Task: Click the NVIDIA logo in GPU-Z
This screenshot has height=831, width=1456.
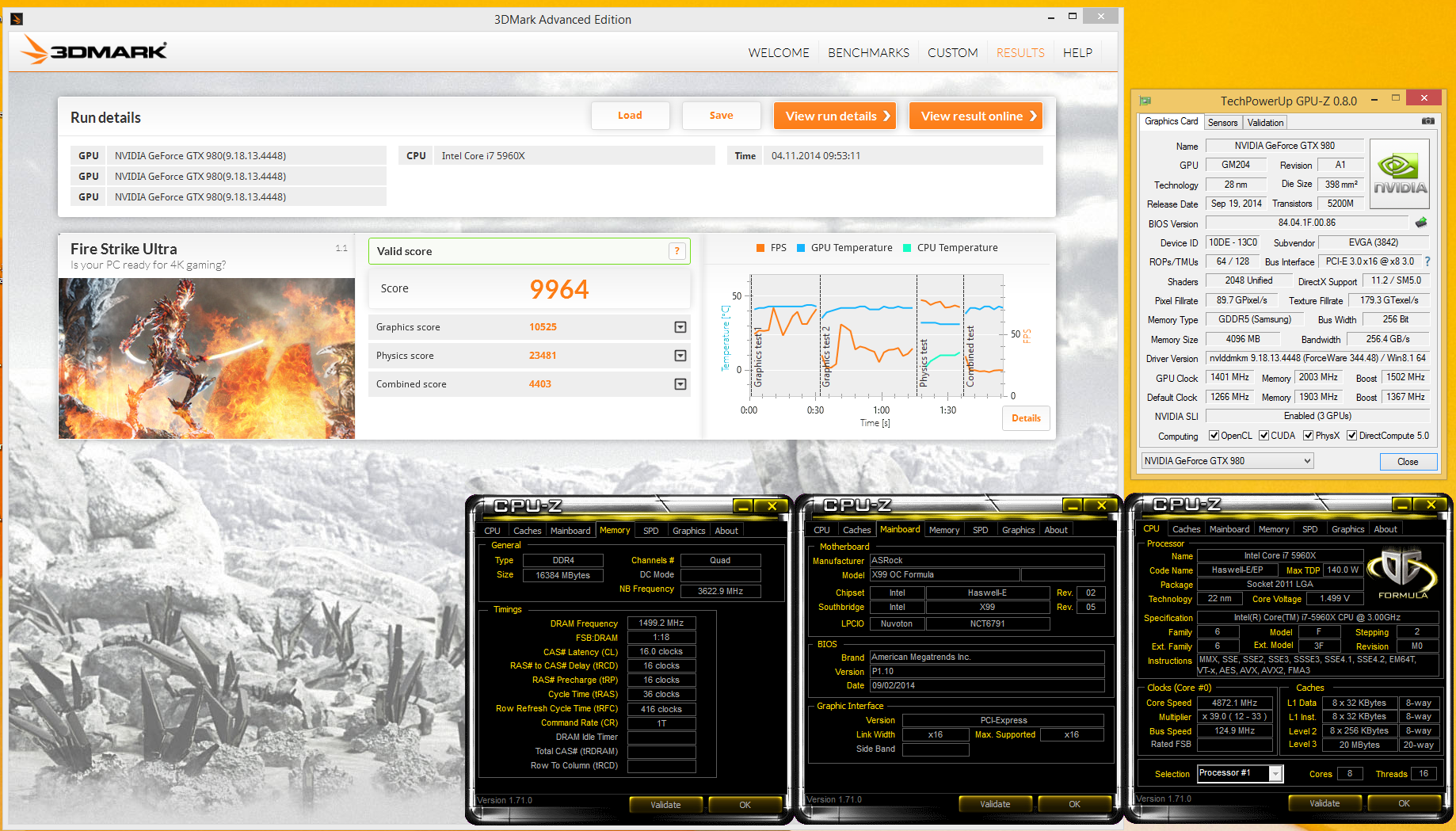Action: (1400, 174)
